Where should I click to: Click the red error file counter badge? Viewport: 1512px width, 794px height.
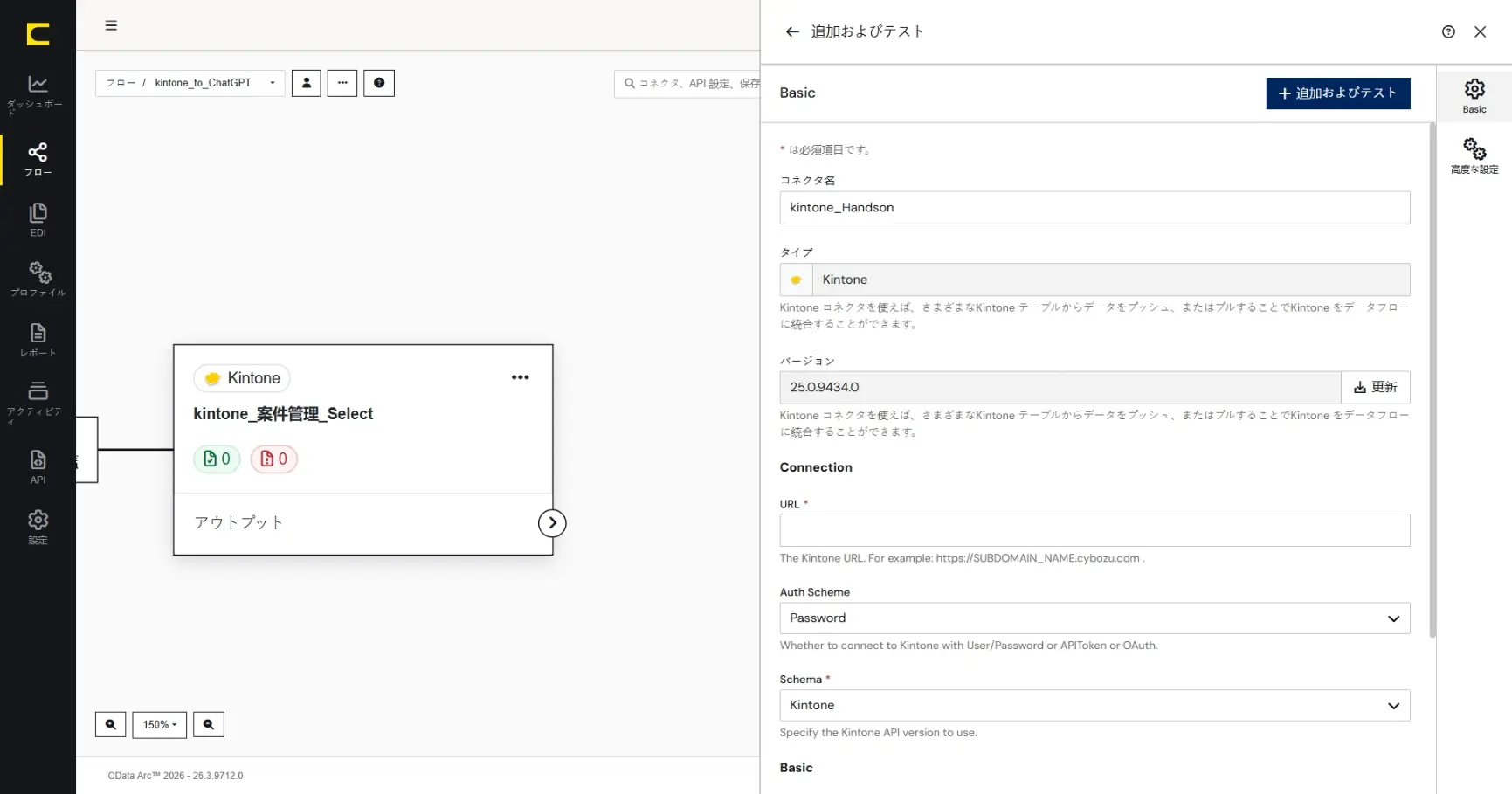click(x=274, y=459)
